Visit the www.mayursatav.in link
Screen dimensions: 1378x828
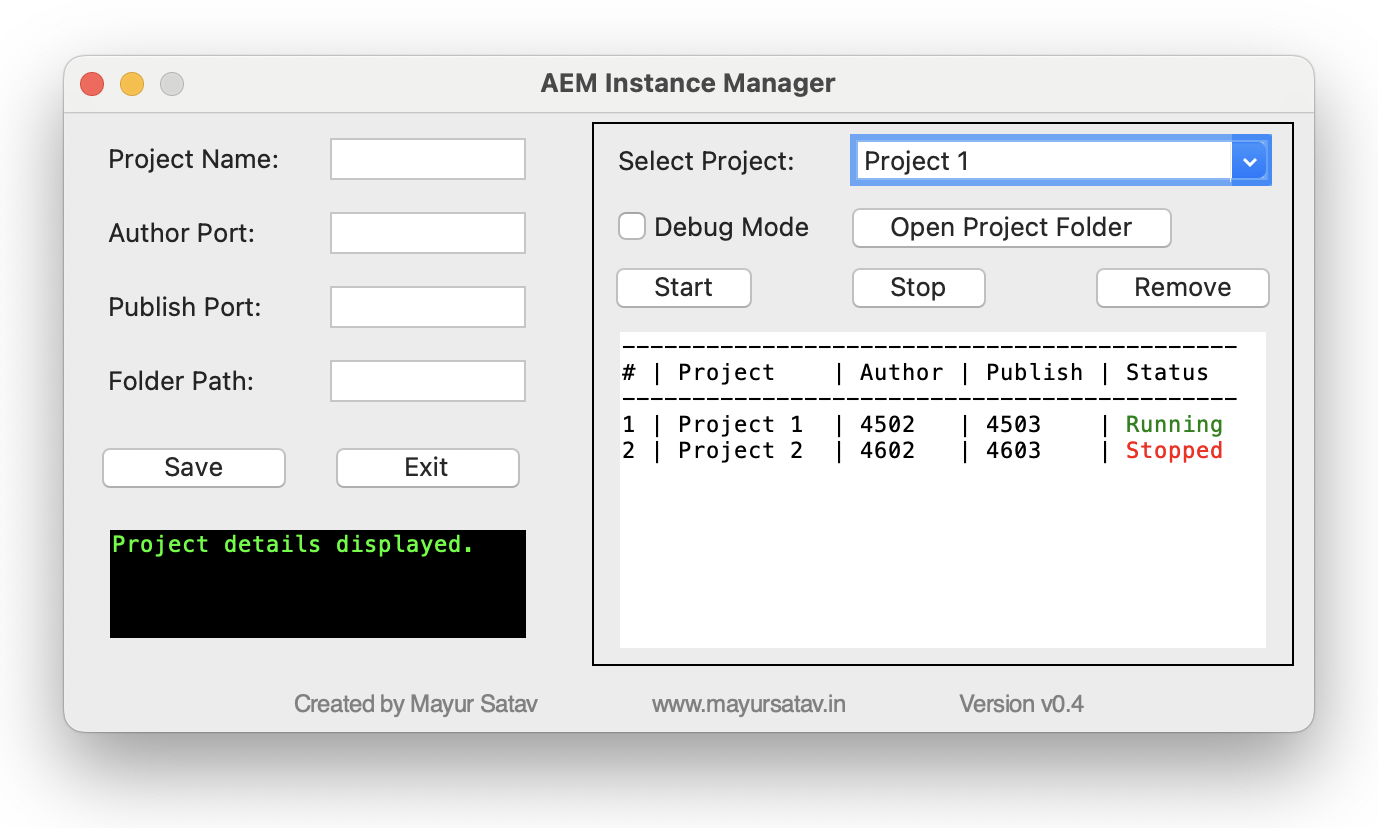(747, 703)
